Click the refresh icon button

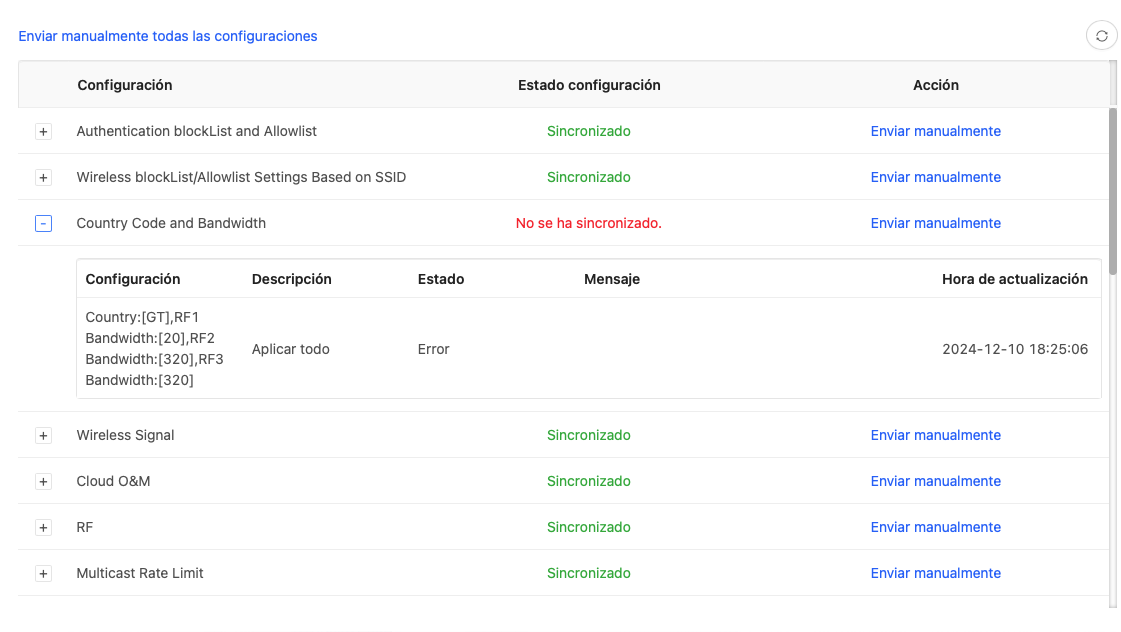coord(1101,36)
